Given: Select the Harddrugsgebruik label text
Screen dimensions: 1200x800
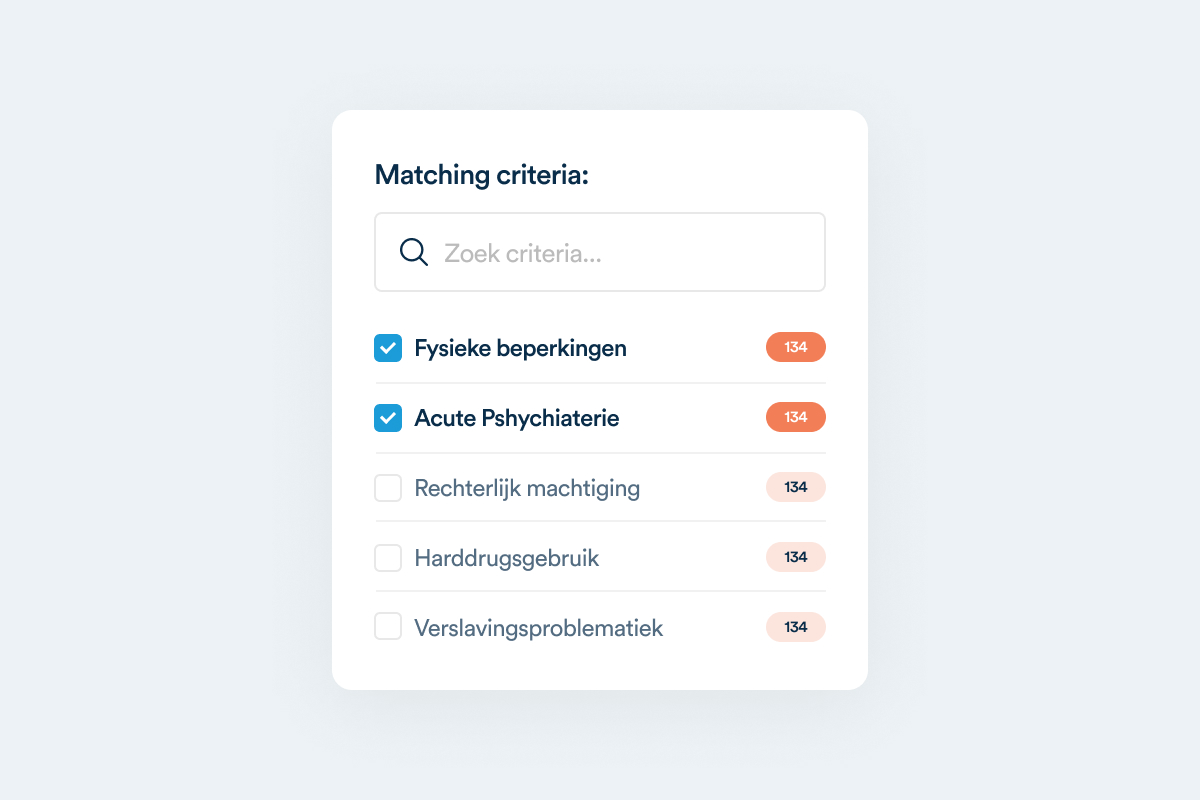Looking at the screenshot, I should 506,558.
